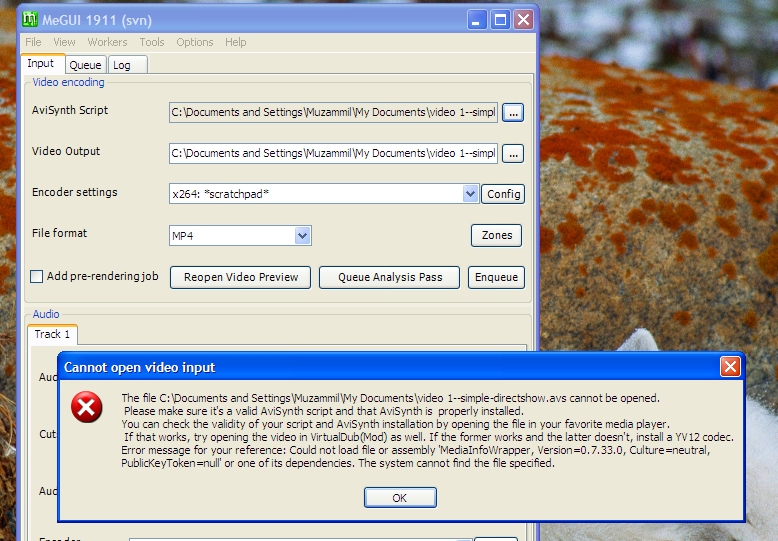Switch to the Queue tab
Viewport: 778px width, 541px height.
pyautogui.click(x=85, y=65)
